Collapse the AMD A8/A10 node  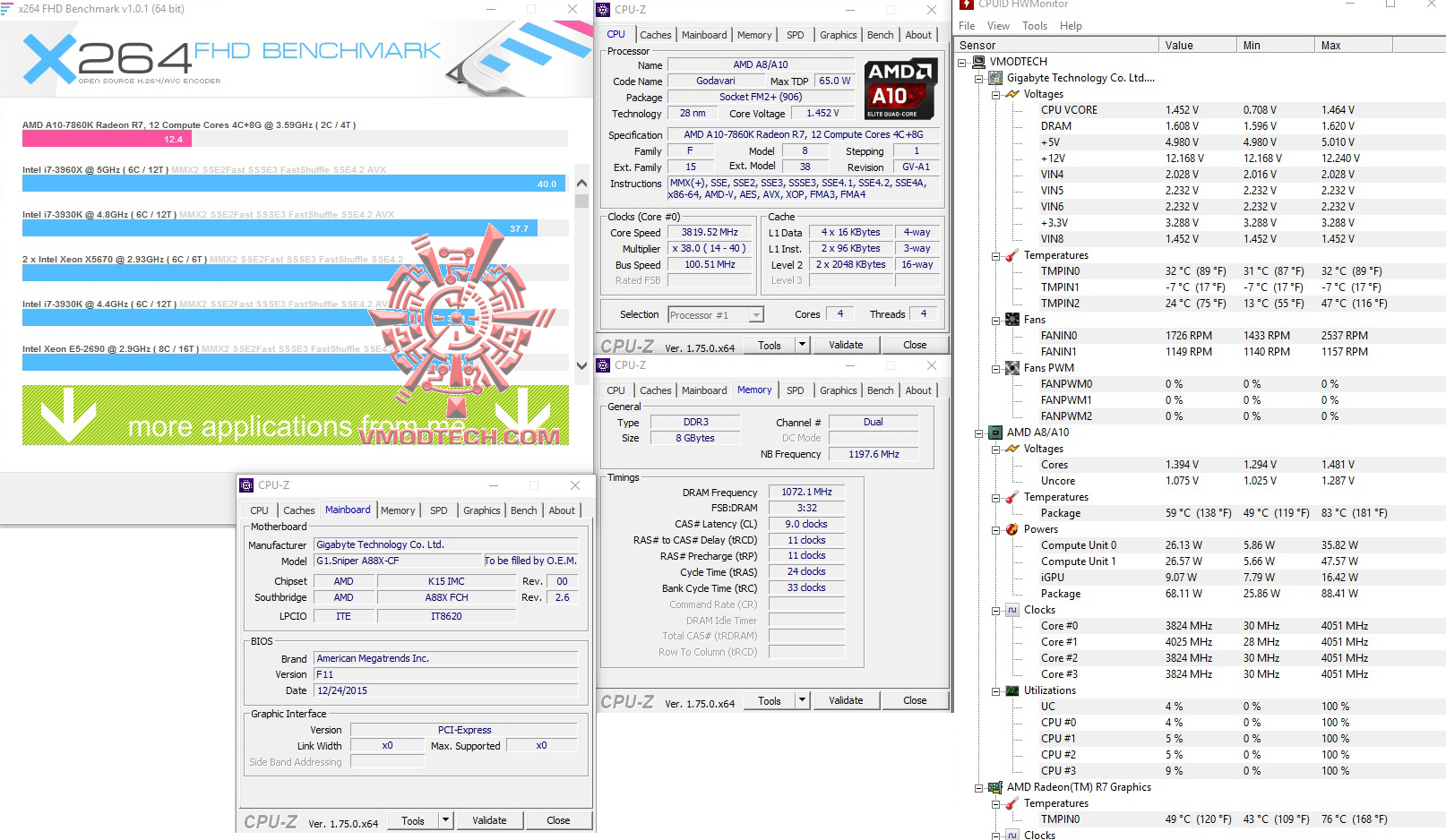coord(979,433)
